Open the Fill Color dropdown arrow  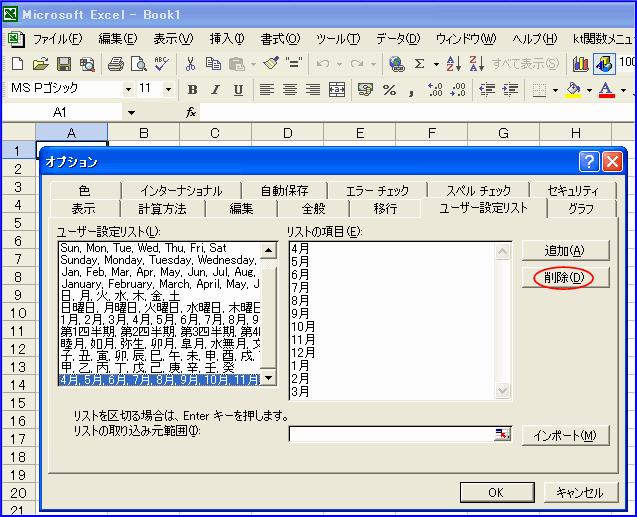coord(589,90)
